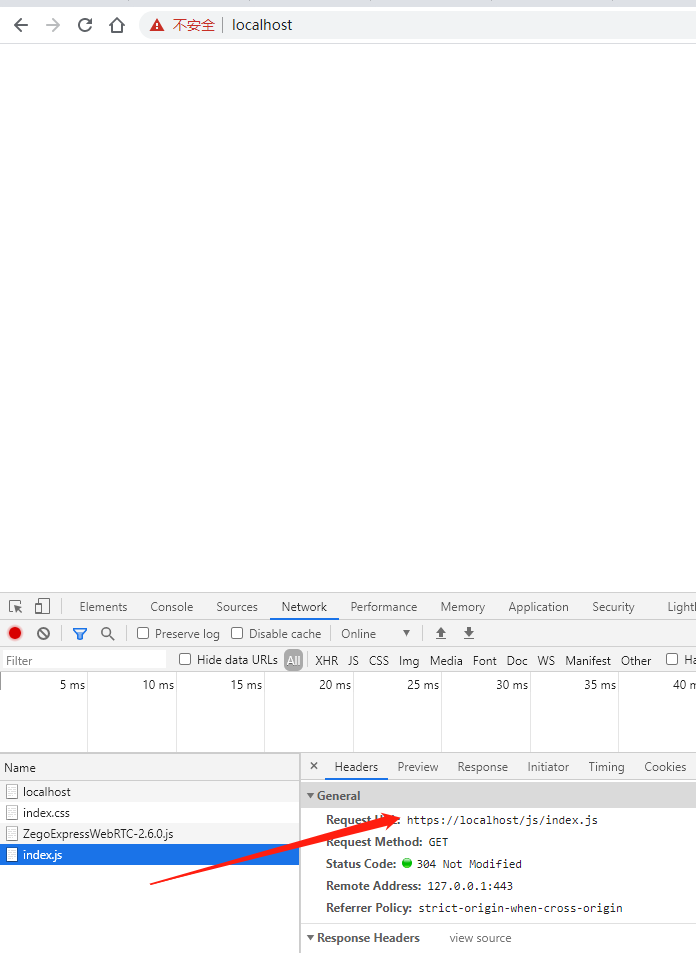Open the Timing tab
The image size is (696, 953).
pyautogui.click(x=606, y=767)
